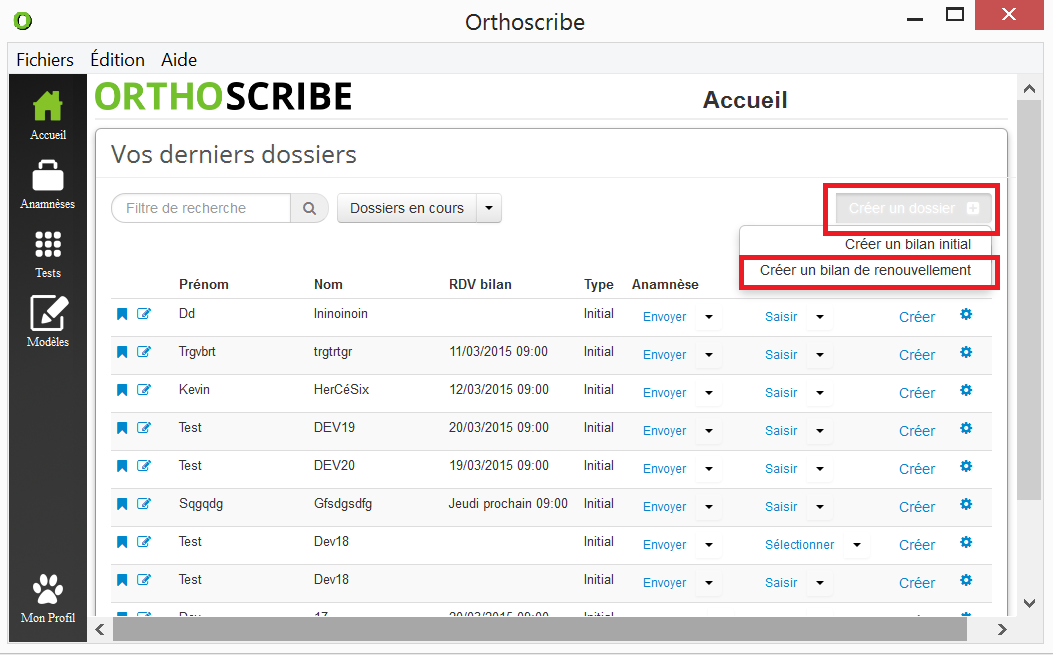This screenshot has width=1053, height=655.
Task: Expand Envoyer dropdown arrow in Trgvbrt row
Action: [708, 355]
